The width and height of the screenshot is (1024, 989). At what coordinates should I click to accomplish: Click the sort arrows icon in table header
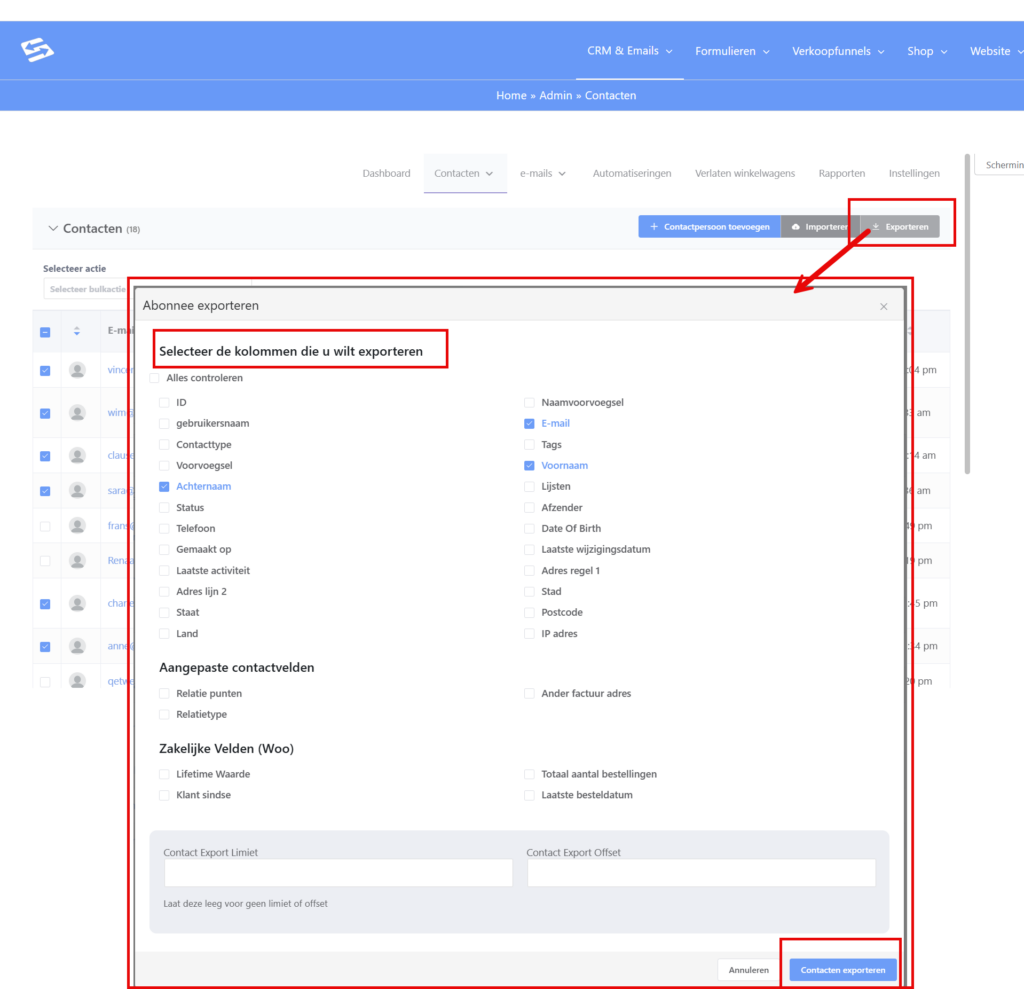point(77,331)
